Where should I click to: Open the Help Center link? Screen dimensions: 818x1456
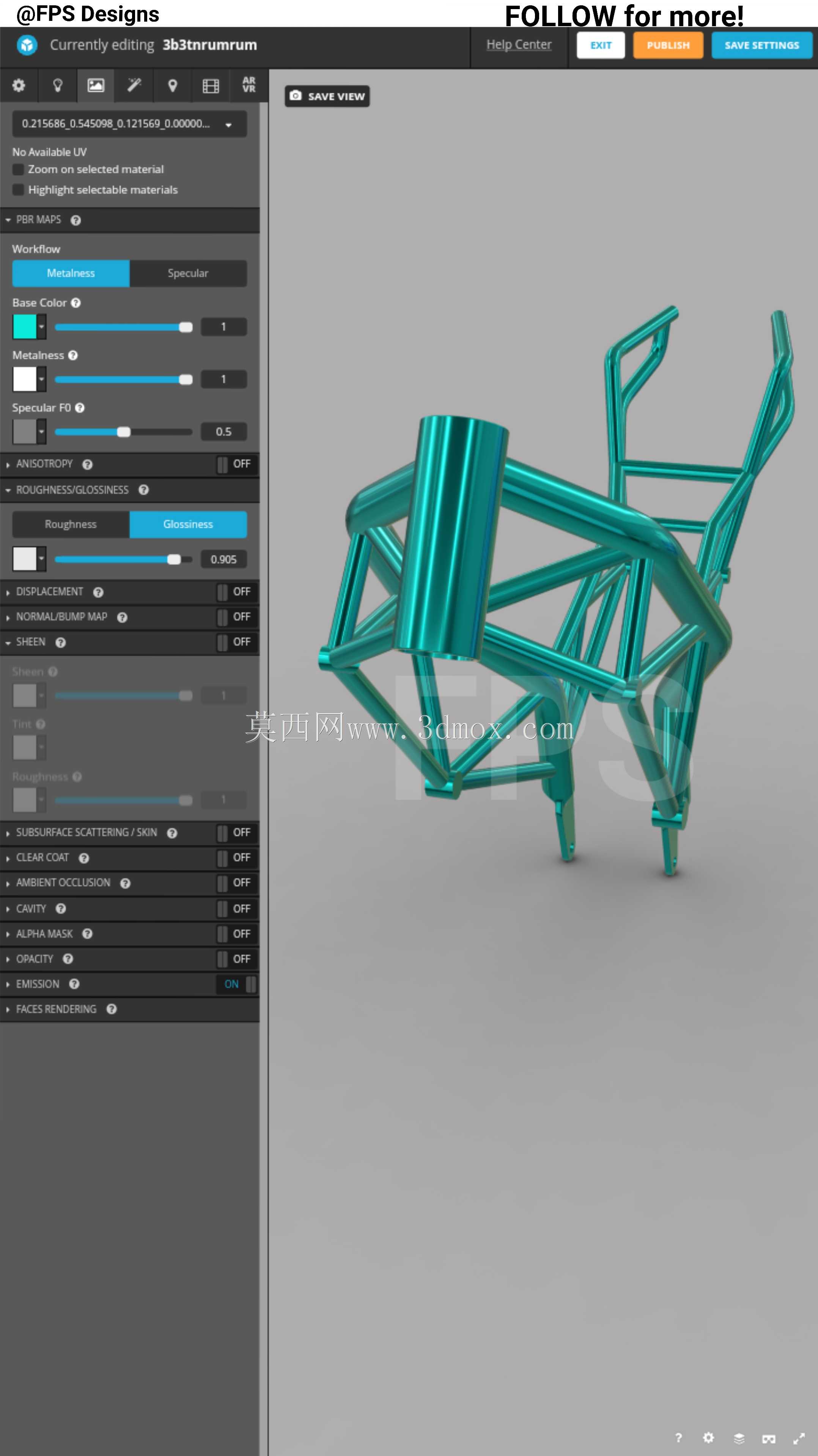pos(519,45)
